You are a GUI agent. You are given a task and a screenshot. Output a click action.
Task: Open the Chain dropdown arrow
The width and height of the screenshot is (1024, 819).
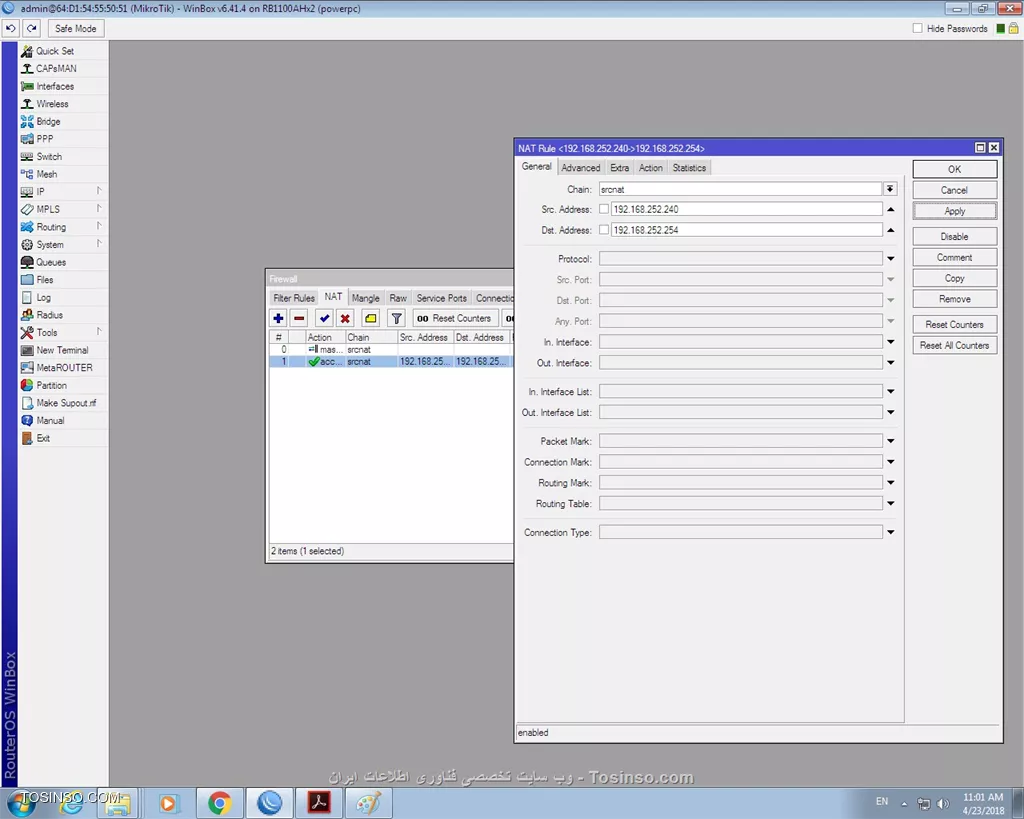[x=890, y=189]
